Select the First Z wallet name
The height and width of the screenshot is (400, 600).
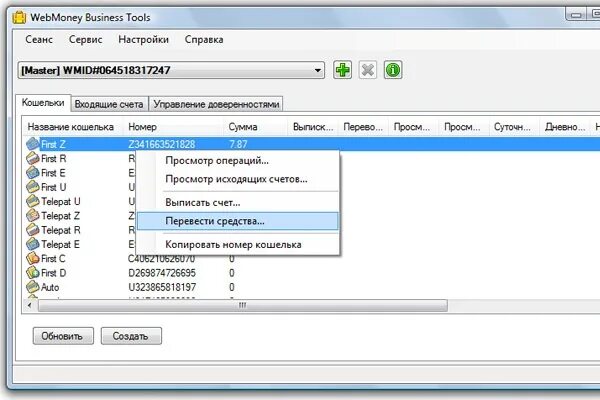53,144
